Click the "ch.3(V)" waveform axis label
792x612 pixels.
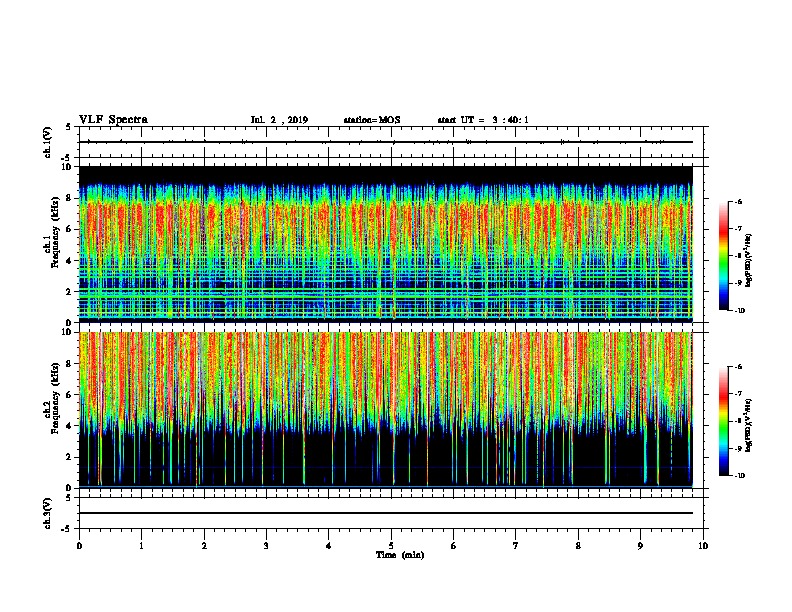click(47, 514)
